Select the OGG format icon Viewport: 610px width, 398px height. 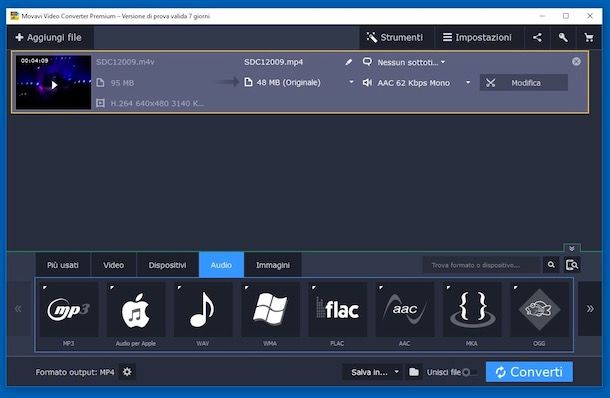539,310
